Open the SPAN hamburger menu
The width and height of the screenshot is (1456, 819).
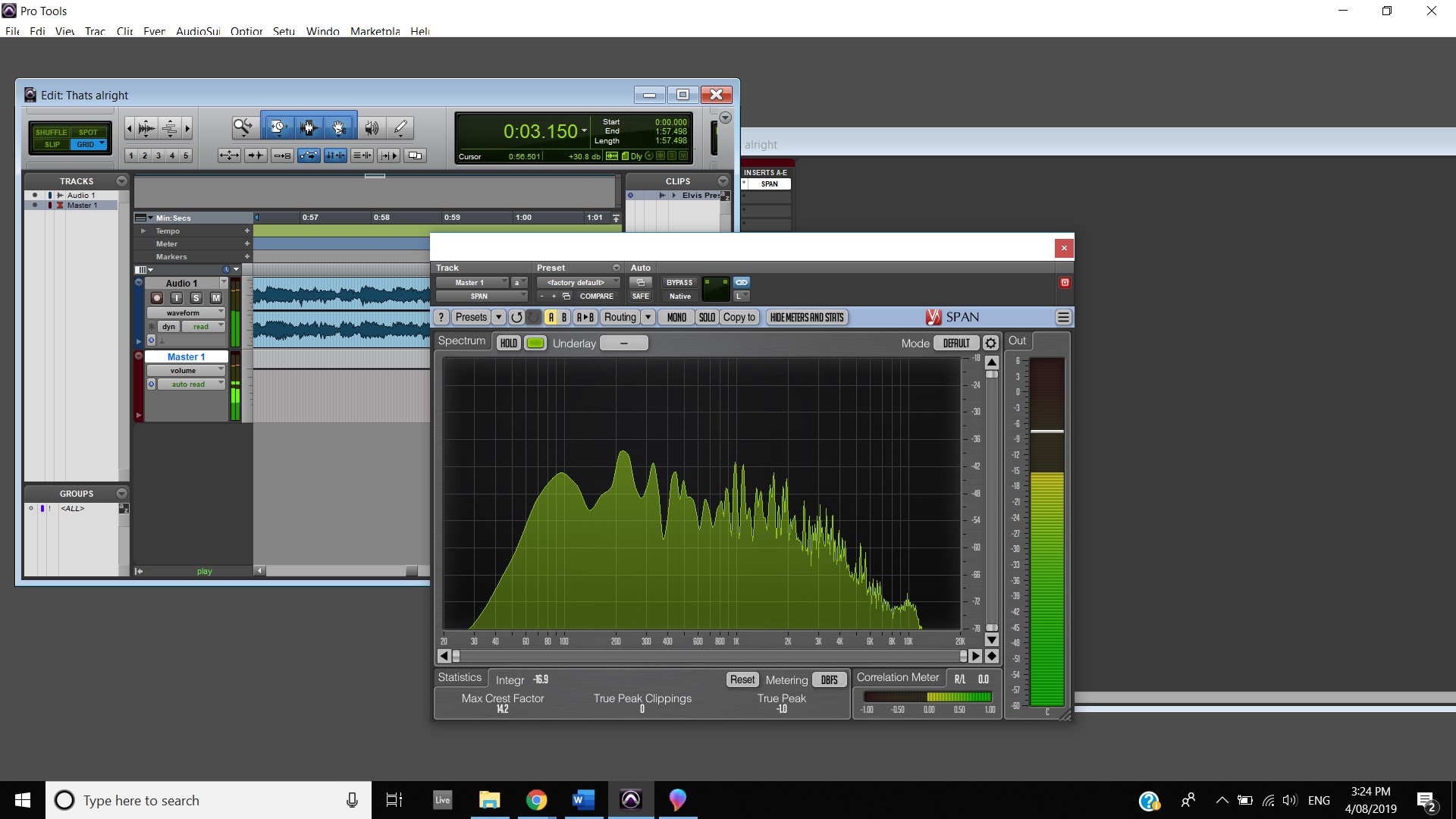(x=1063, y=318)
